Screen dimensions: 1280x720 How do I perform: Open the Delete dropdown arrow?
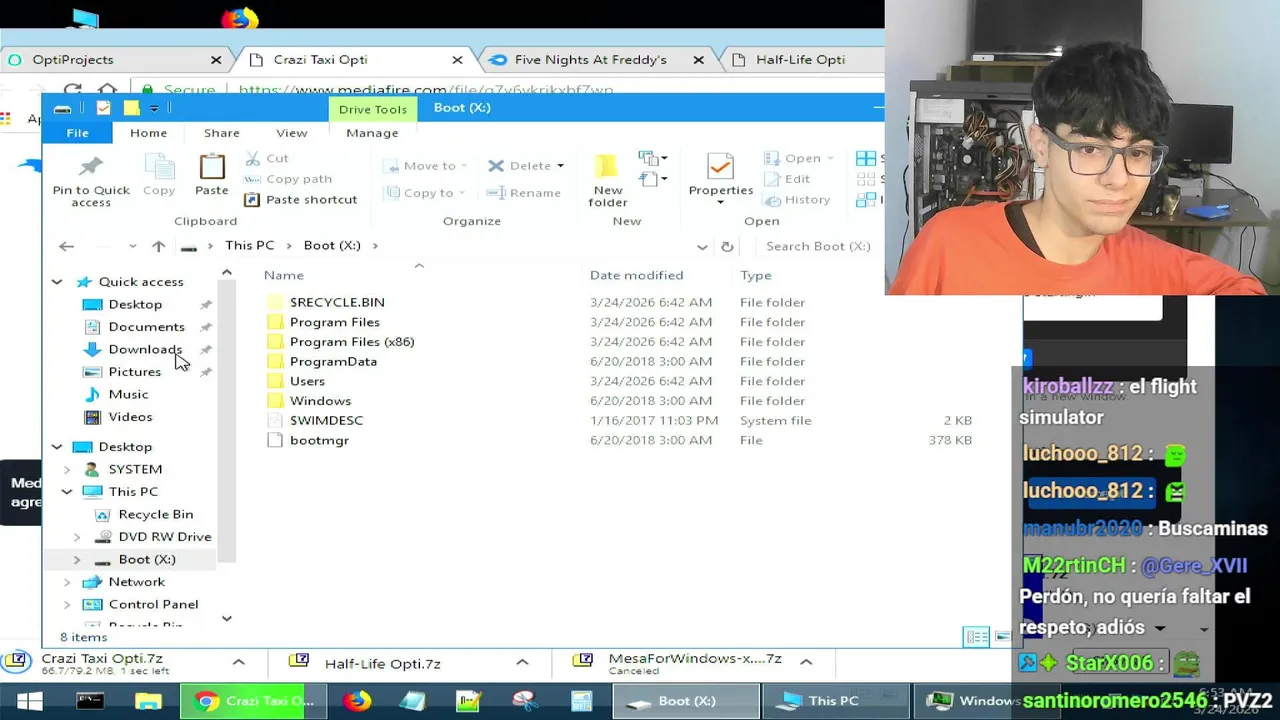coord(560,166)
